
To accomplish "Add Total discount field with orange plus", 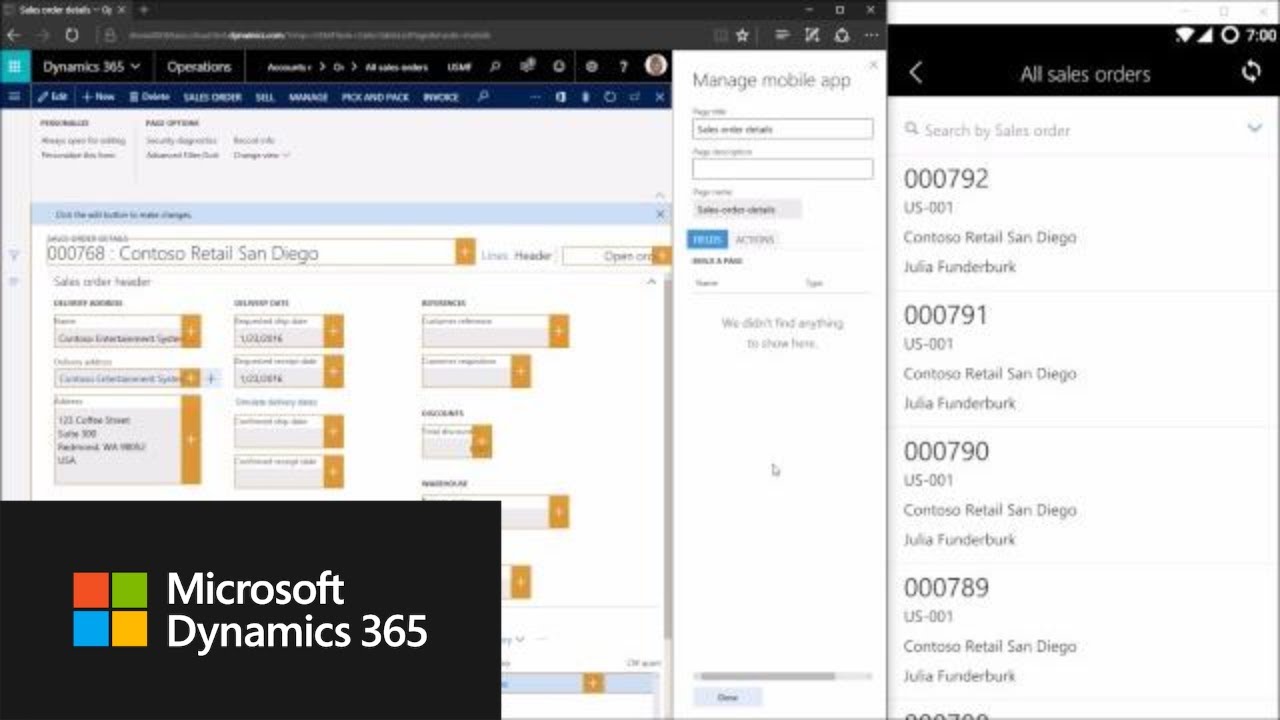I will coord(482,441).
